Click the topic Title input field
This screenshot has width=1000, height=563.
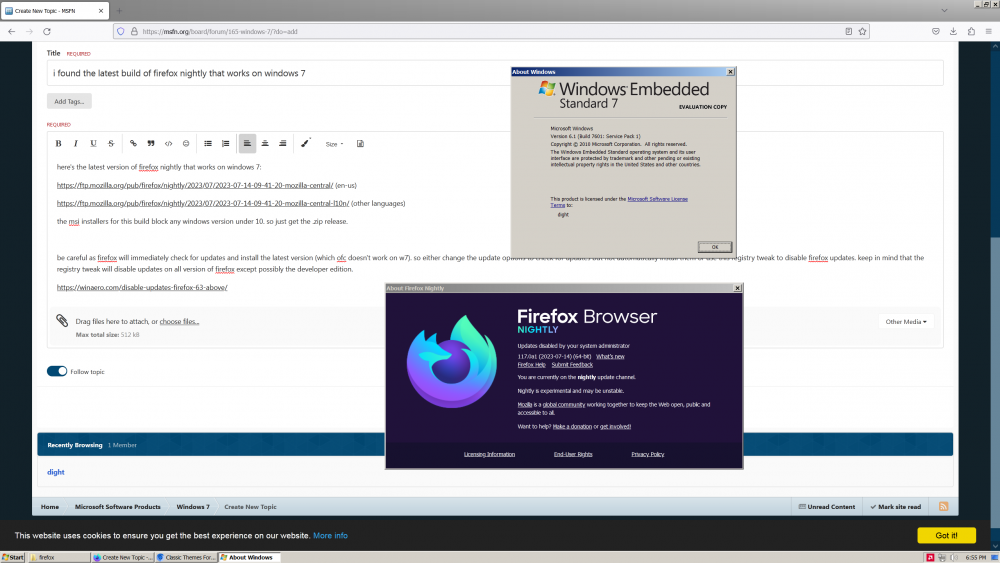click(280, 73)
